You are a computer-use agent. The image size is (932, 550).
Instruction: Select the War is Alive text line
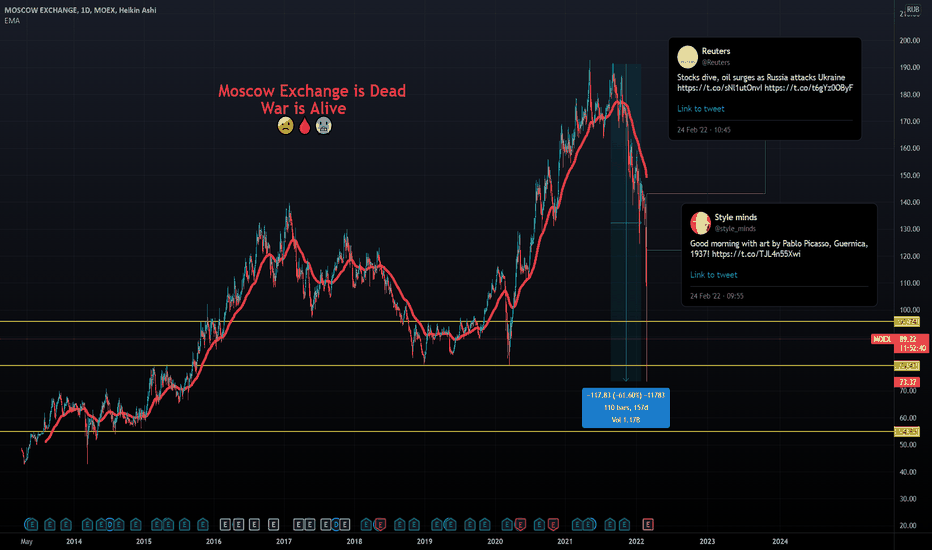304,108
